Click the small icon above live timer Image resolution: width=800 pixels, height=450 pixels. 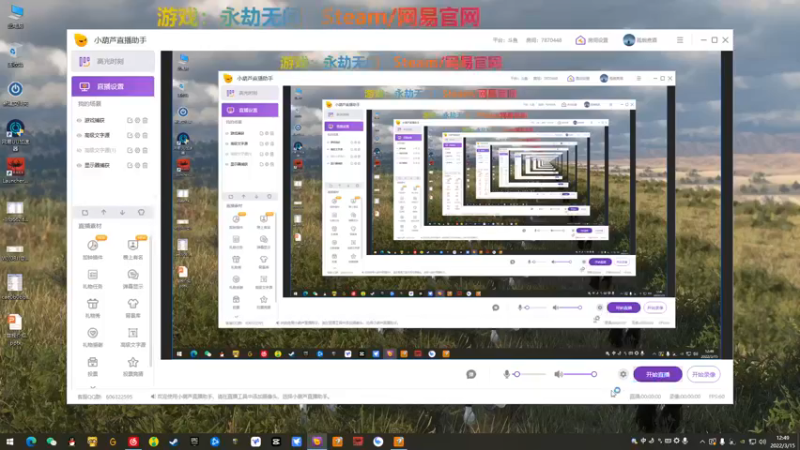[615, 392]
